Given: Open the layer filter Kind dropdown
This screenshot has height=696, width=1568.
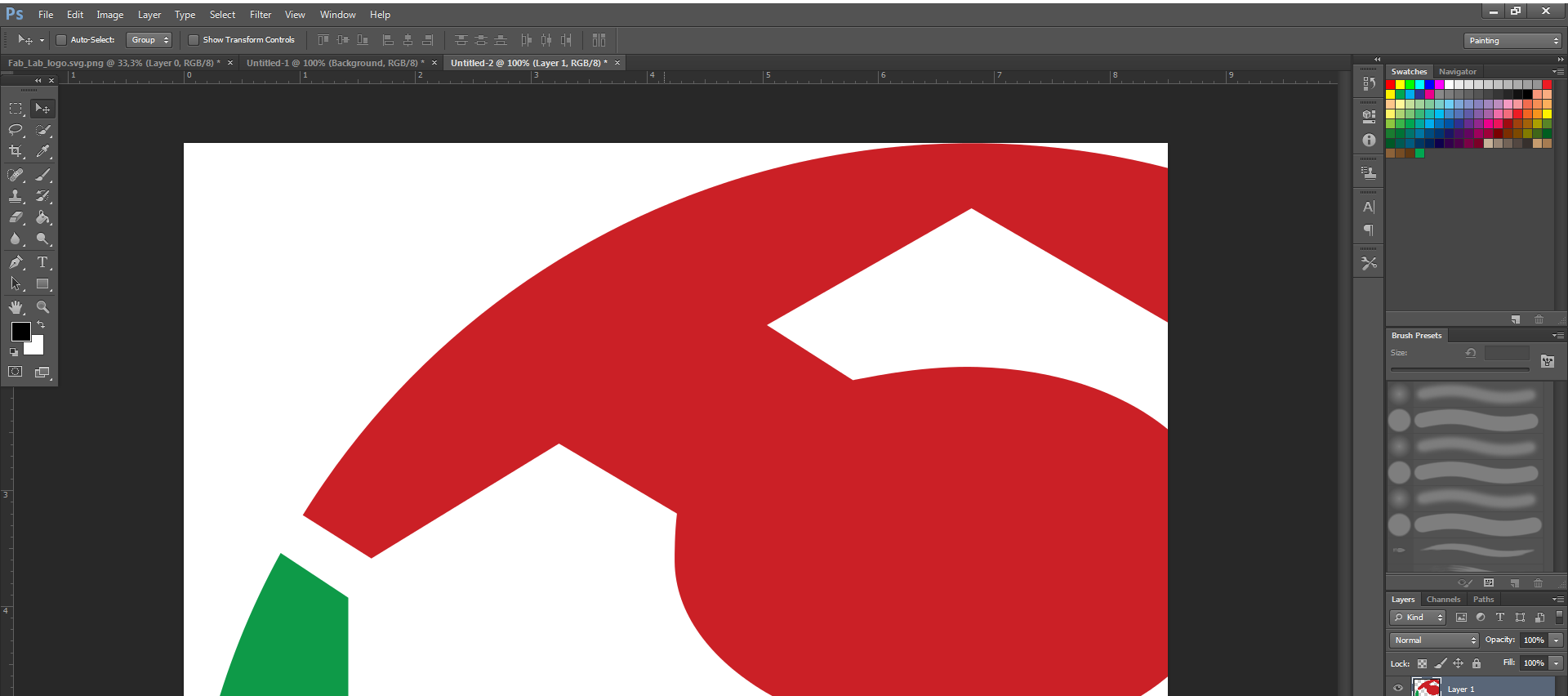Looking at the screenshot, I should point(1418,618).
